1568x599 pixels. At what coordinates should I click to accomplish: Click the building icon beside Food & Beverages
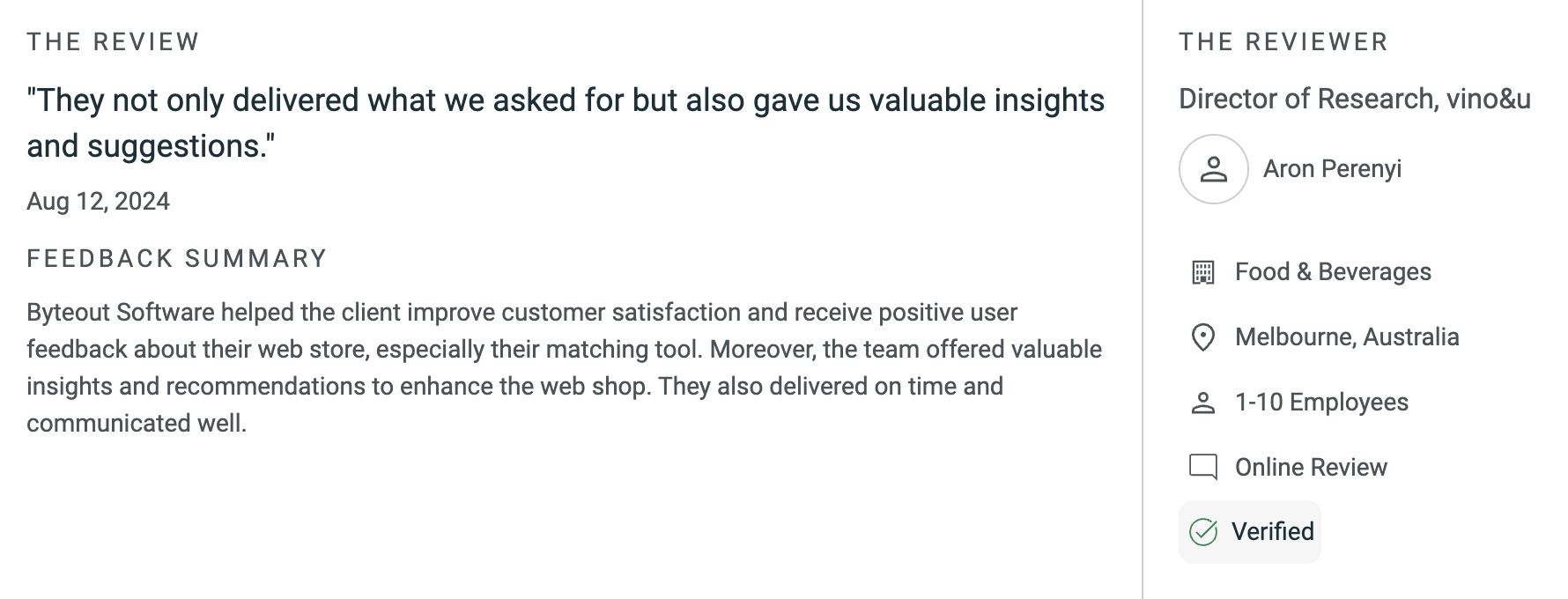(1202, 272)
